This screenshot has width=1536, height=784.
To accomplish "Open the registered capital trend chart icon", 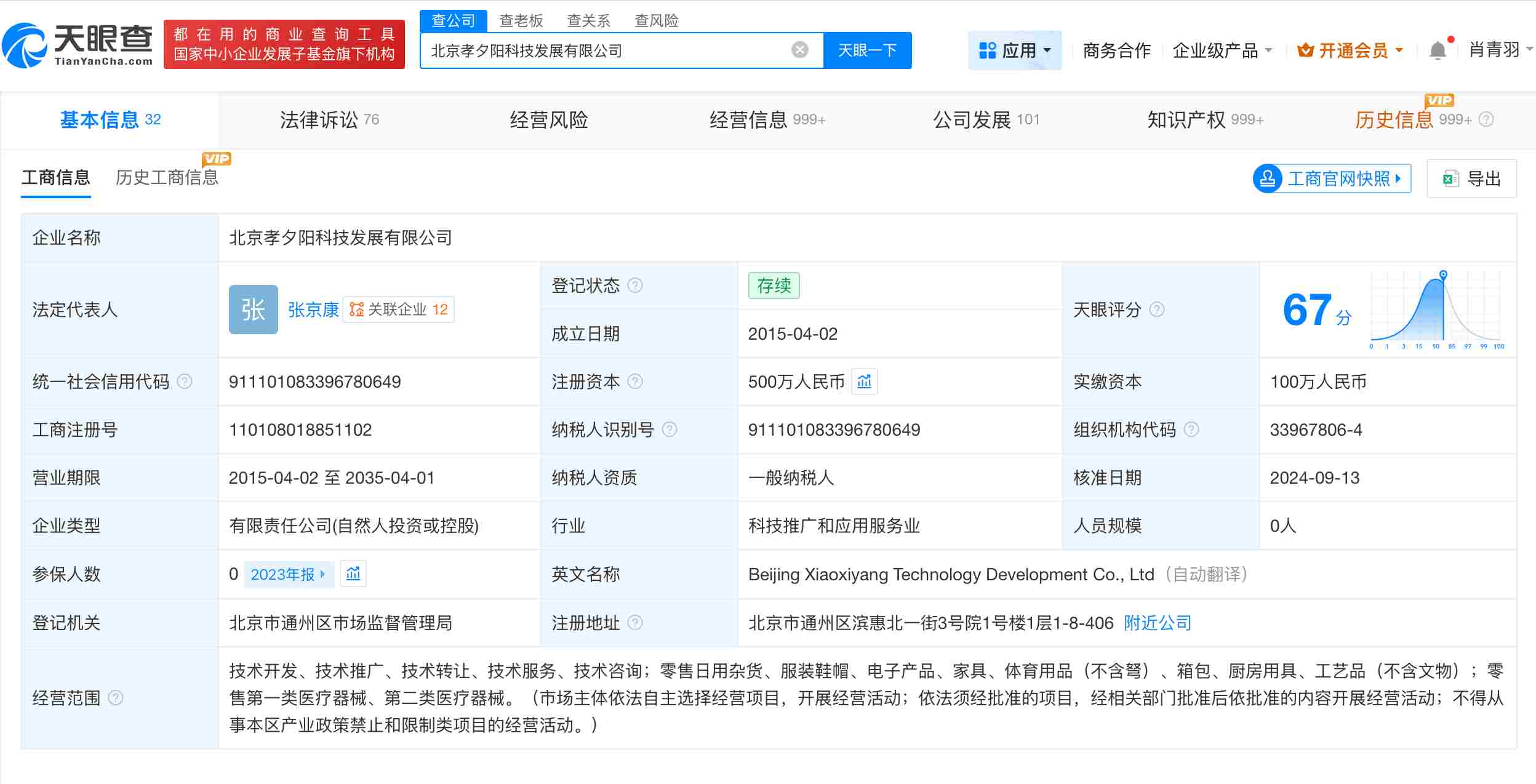I will [x=865, y=382].
